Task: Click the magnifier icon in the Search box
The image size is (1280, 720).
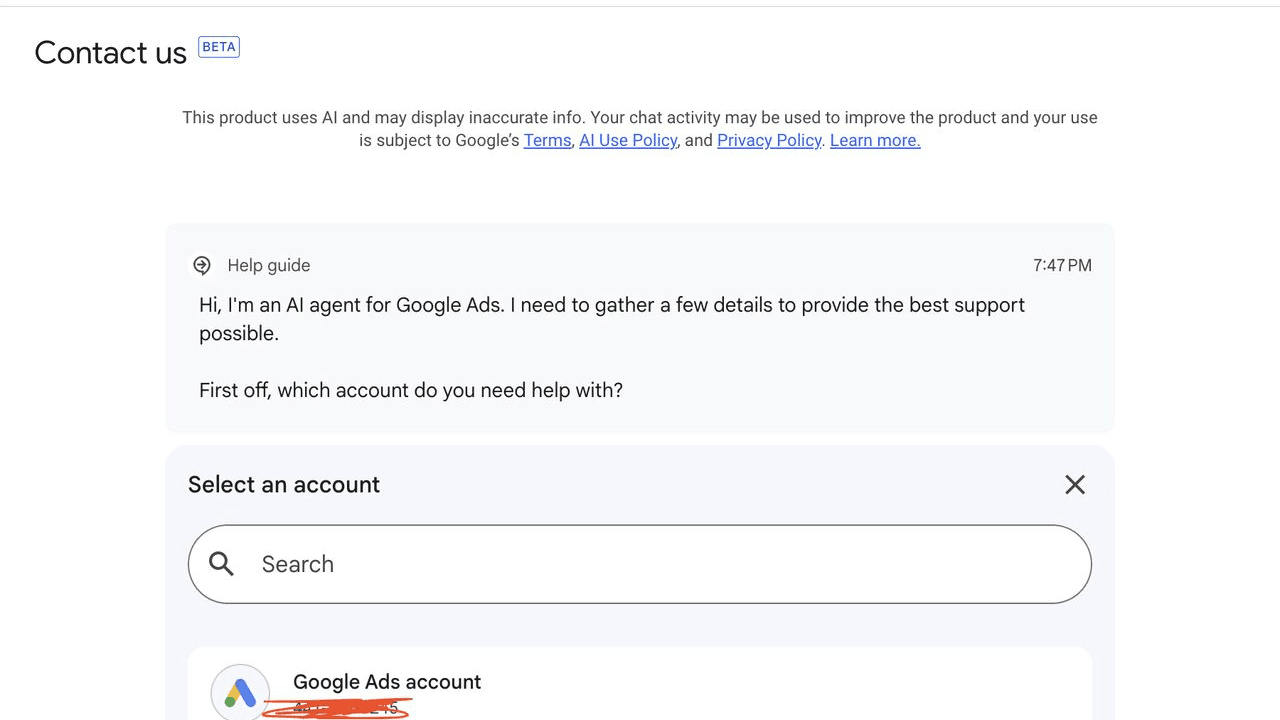Action: coord(222,564)
